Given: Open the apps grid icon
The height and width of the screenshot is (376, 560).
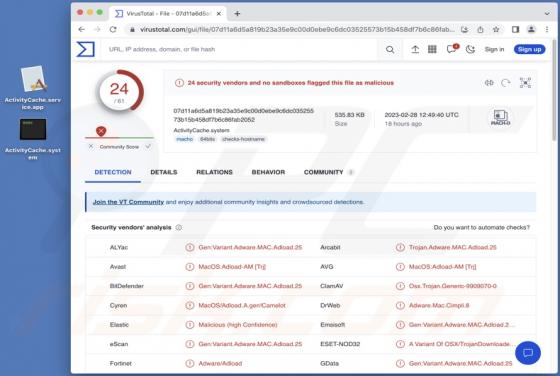Looking at the screenshot, I should 432,49.
